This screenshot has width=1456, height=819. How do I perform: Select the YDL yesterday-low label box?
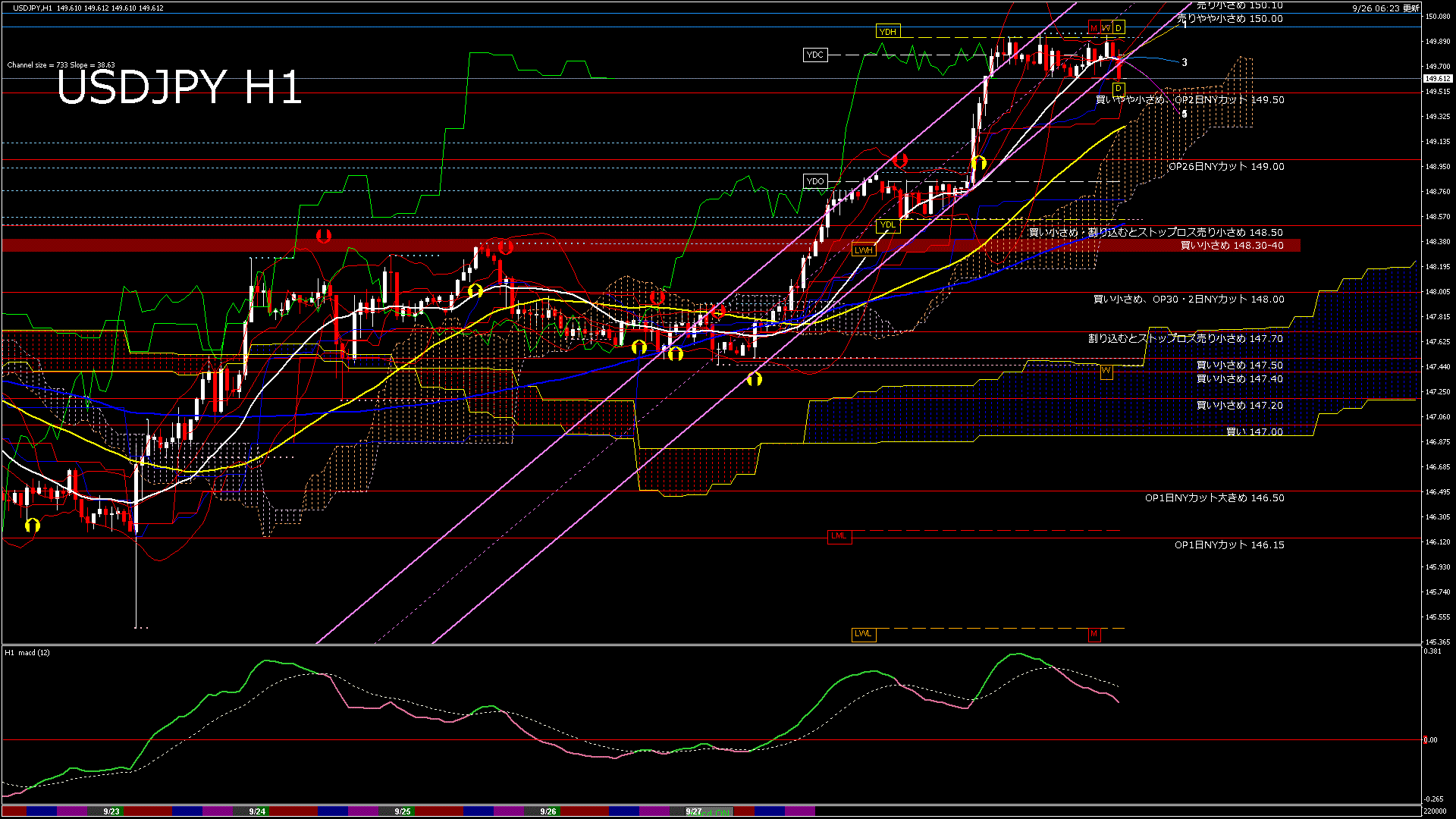(887, 224)
